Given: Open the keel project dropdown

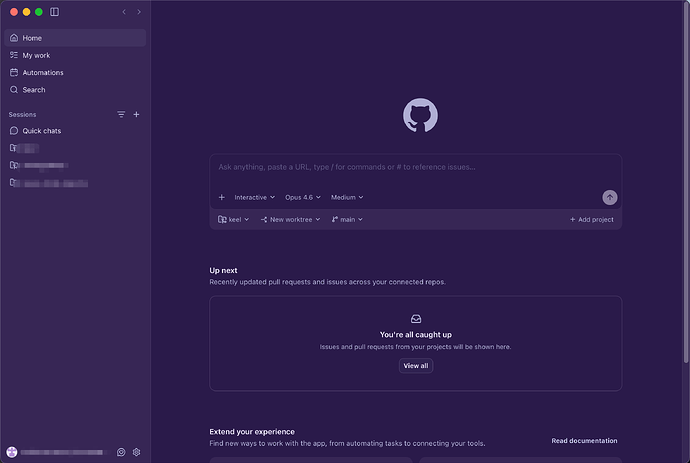Looking at the screenshot, I should (233, 219).
